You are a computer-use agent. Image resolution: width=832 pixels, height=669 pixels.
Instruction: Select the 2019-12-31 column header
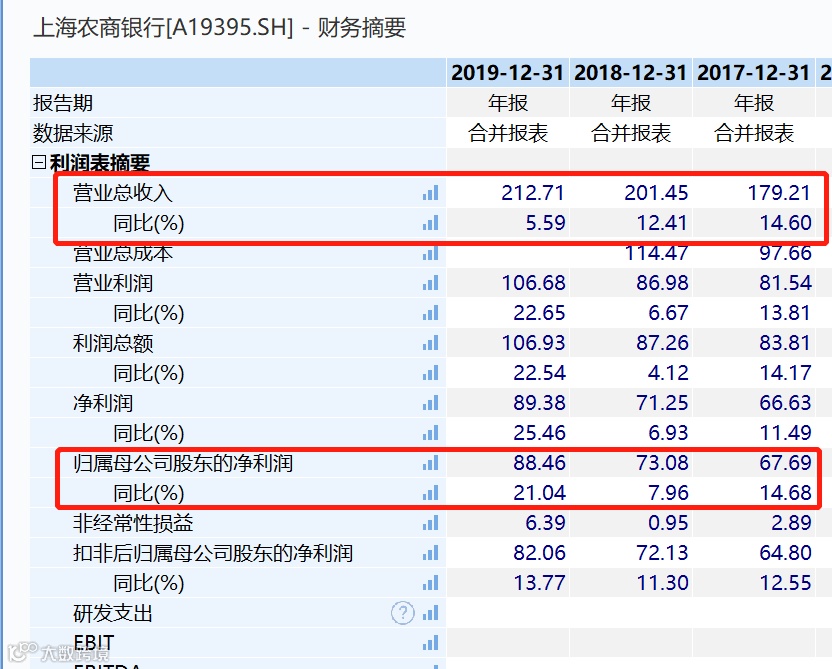point(507,73)
